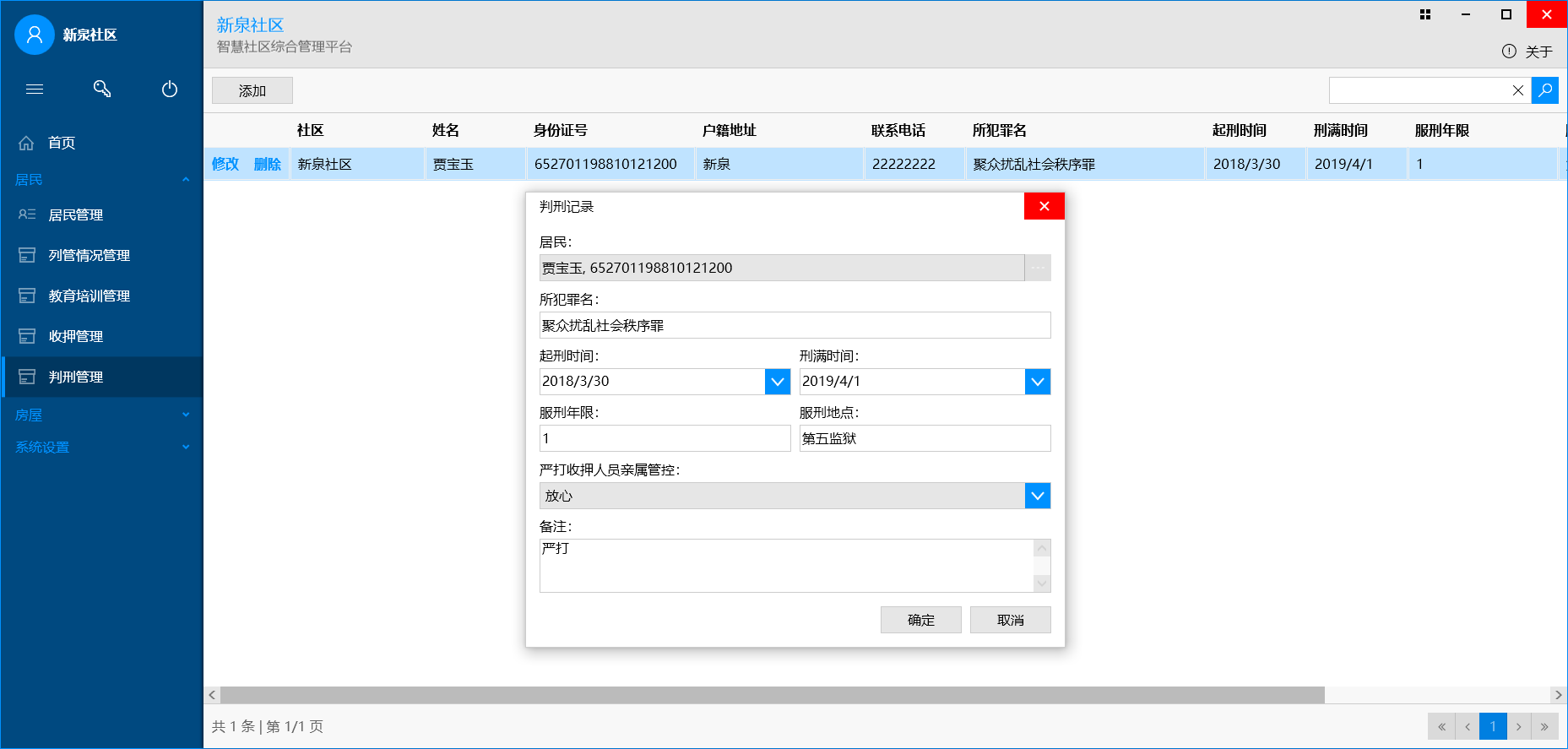Open the 起刑时间 date dropdown
Screen dimensions: 1568x749
coord(778,382)
